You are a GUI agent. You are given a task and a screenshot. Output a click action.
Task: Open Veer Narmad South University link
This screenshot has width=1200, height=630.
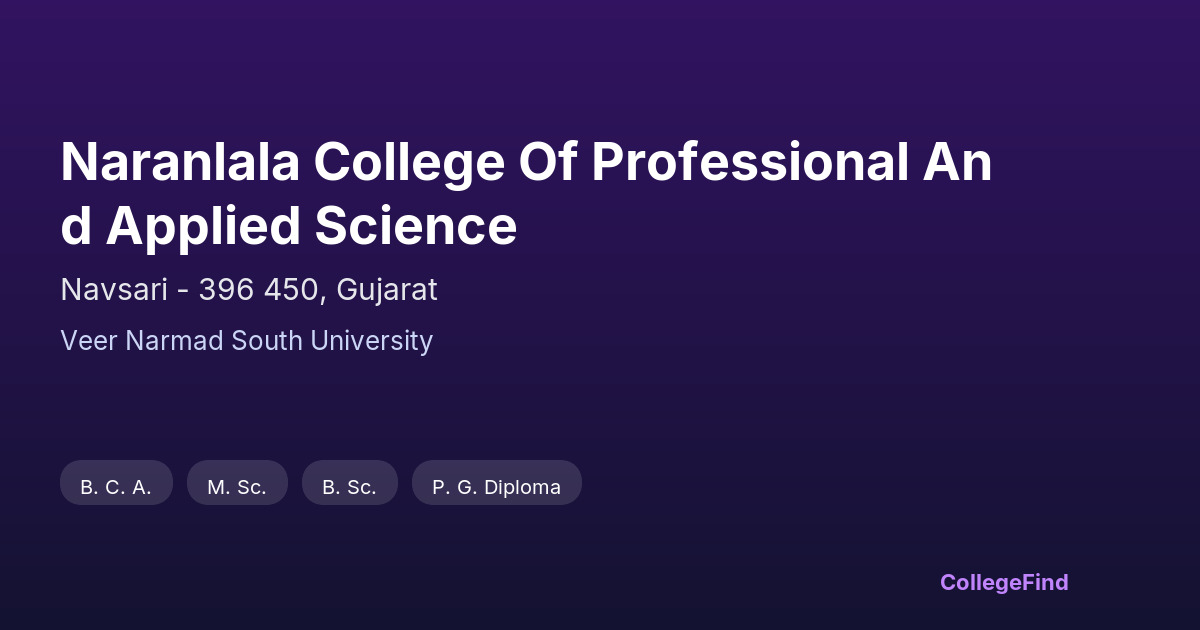point(246,341)
